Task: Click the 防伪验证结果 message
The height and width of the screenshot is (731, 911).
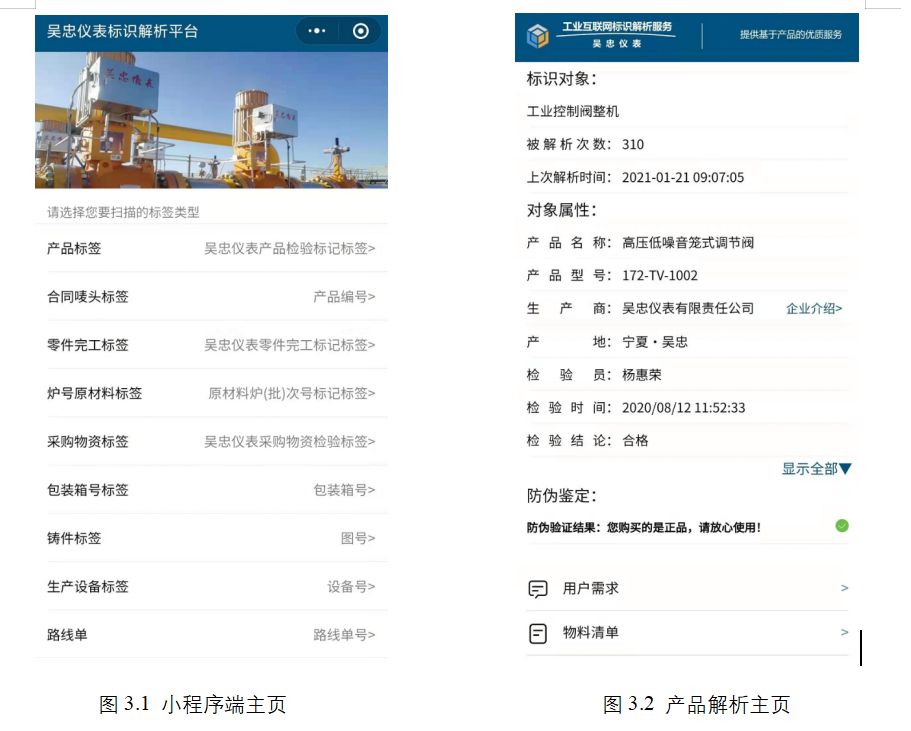Action: tap(644, 528)
